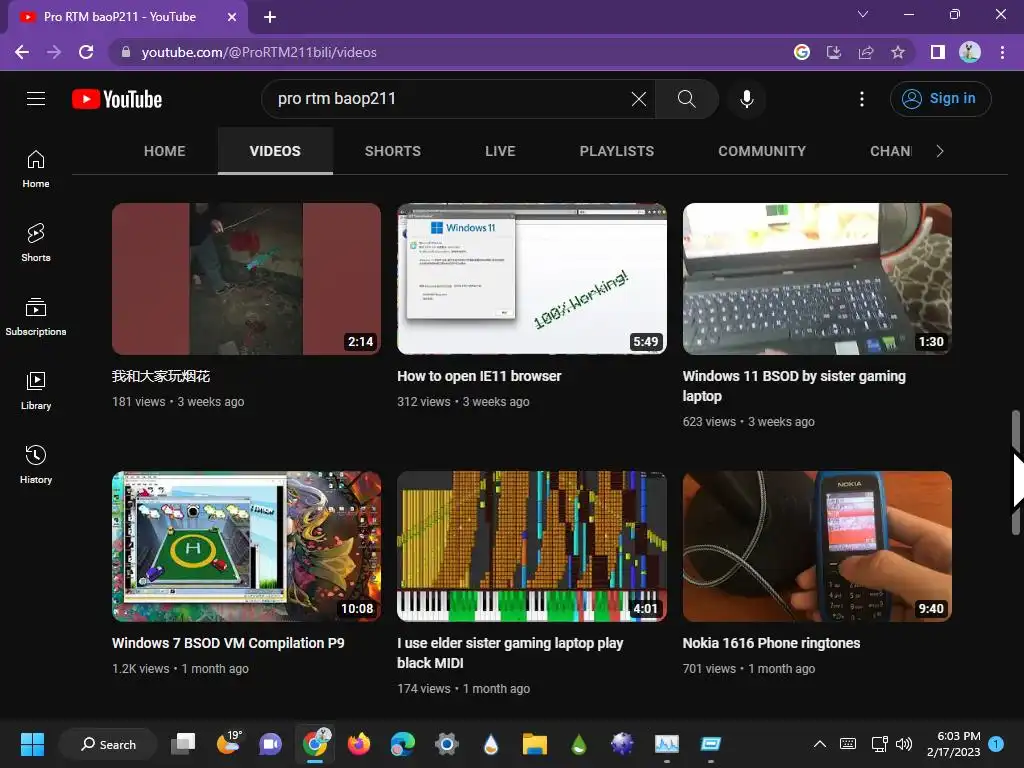
Task: Close the Pro RTM baoP211 tab
Action: [232, 17]
